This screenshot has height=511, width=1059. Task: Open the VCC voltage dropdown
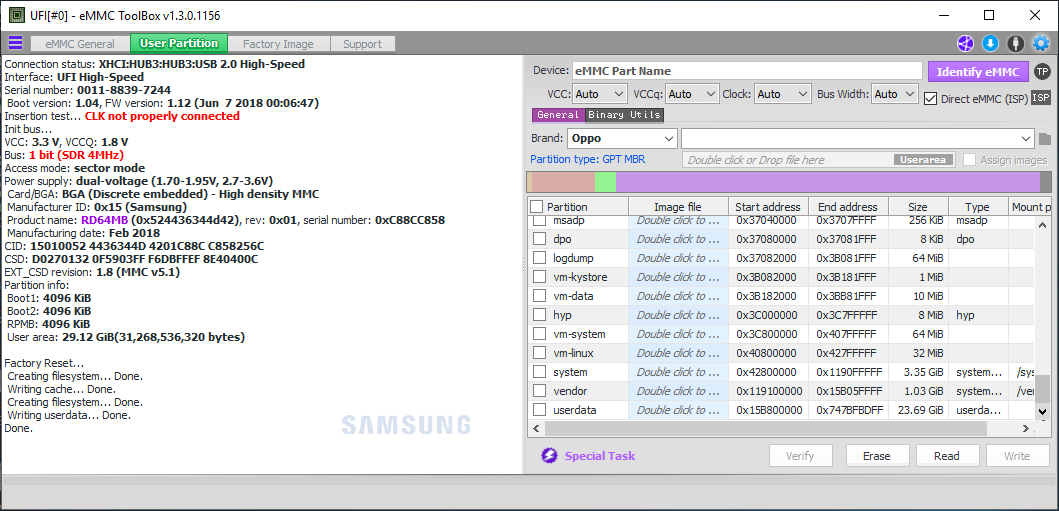[600, 94]
